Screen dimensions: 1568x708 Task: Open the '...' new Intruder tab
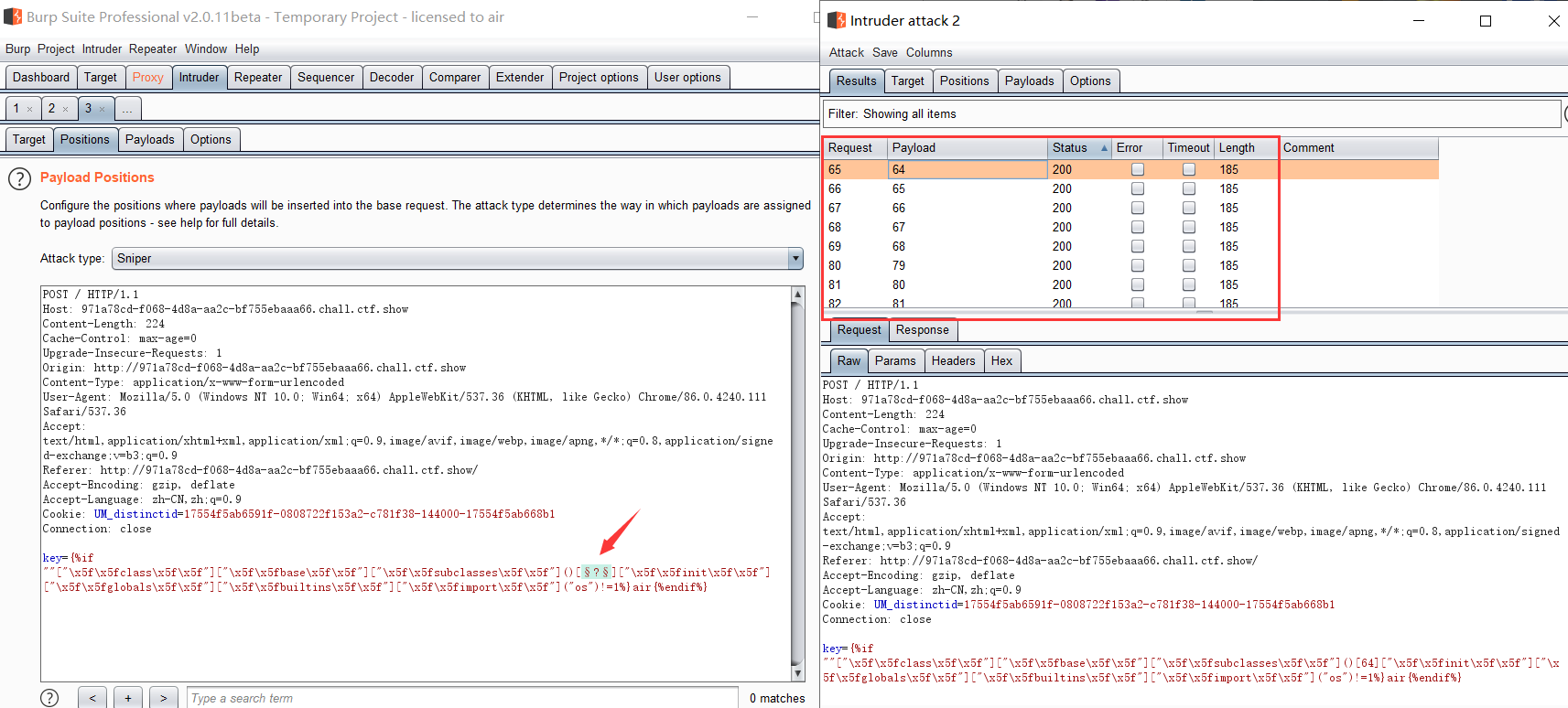coord(127,109)
